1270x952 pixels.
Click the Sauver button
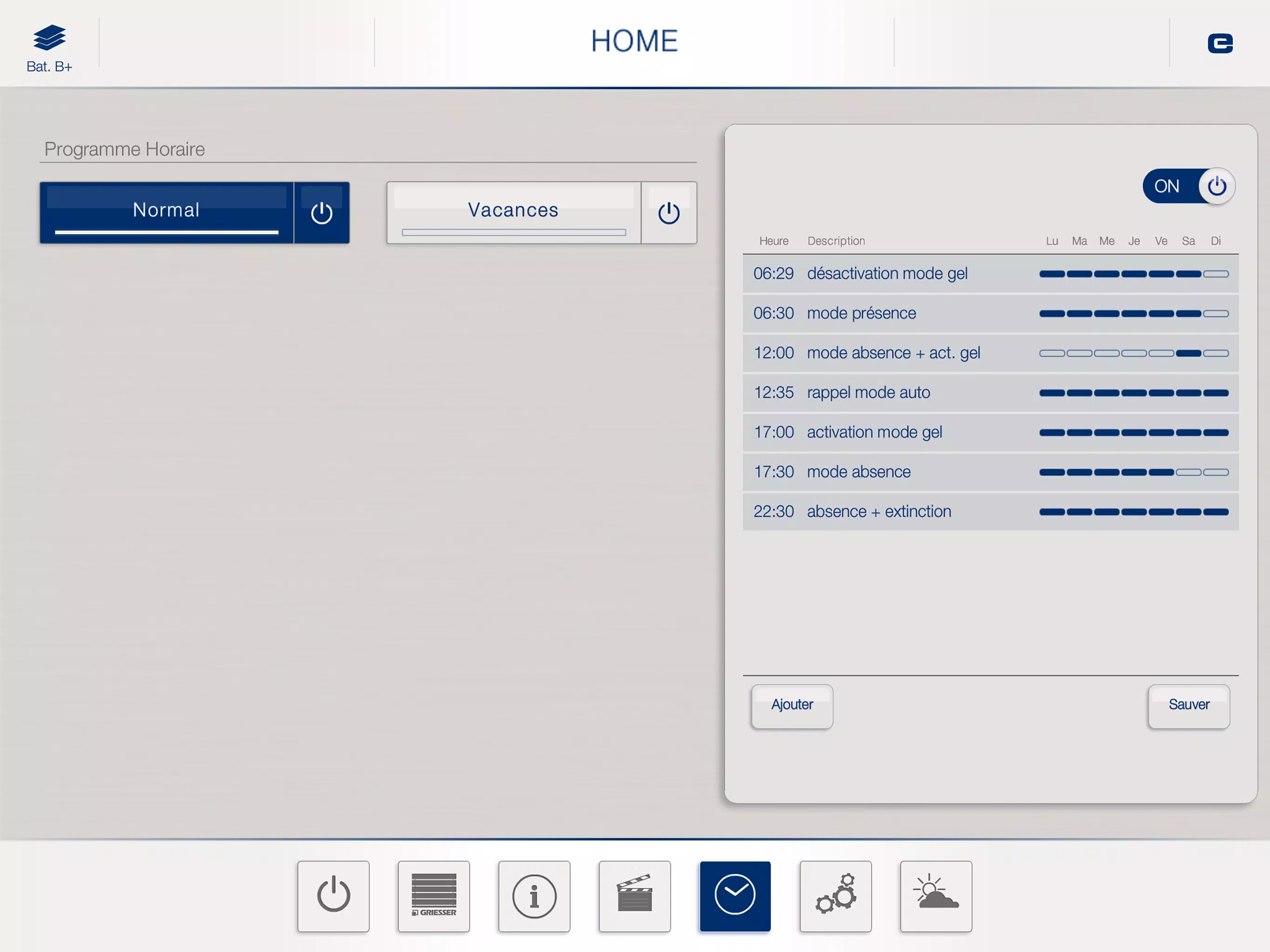pyautogui.click(x=1189, y=706)
